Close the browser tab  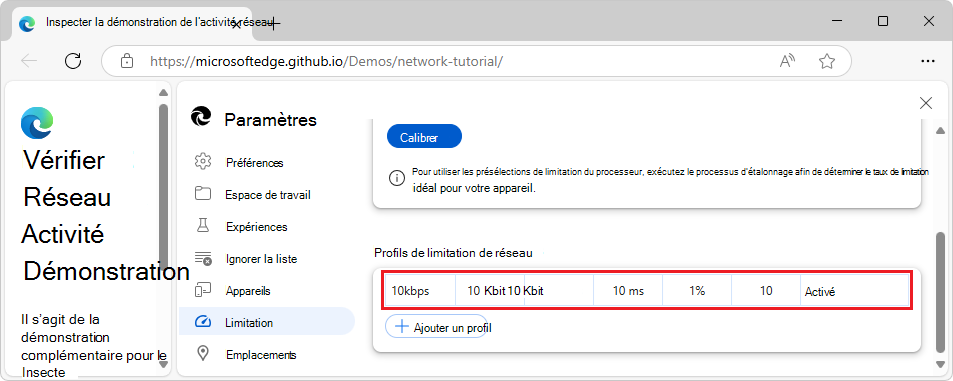(236, 24)
